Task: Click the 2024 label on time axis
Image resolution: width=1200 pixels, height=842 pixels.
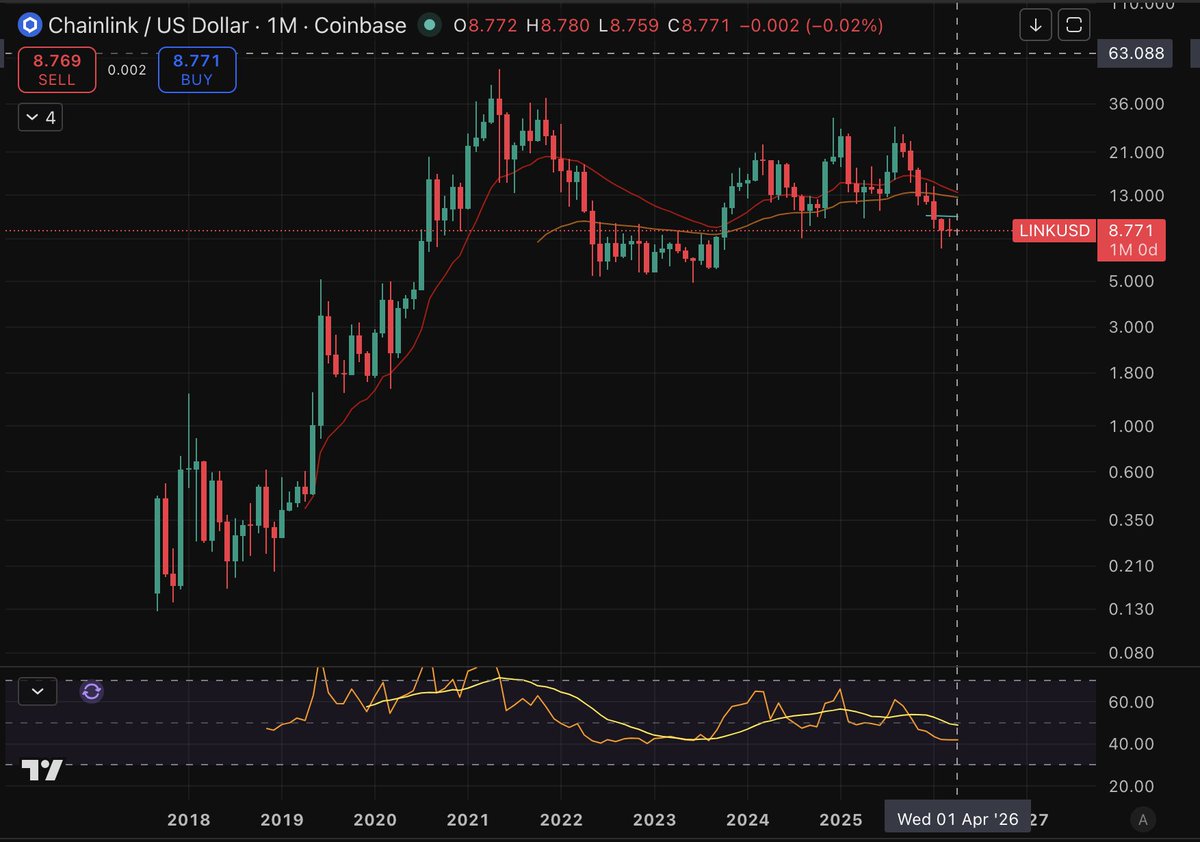Action: pyautogui.click(x=747, y=820)
